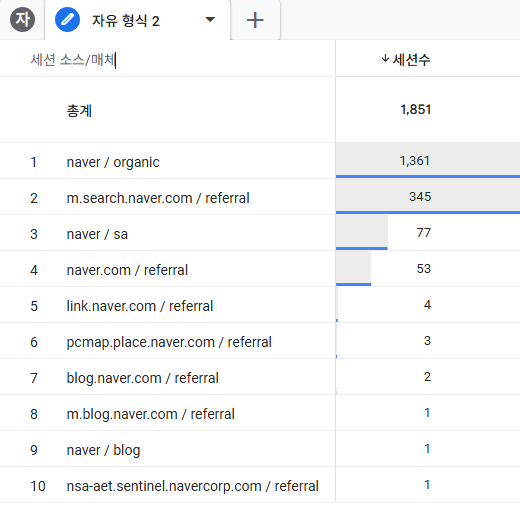Click the sessions value 4
Viewport: 520px width, 509px height.
[427, 305]
